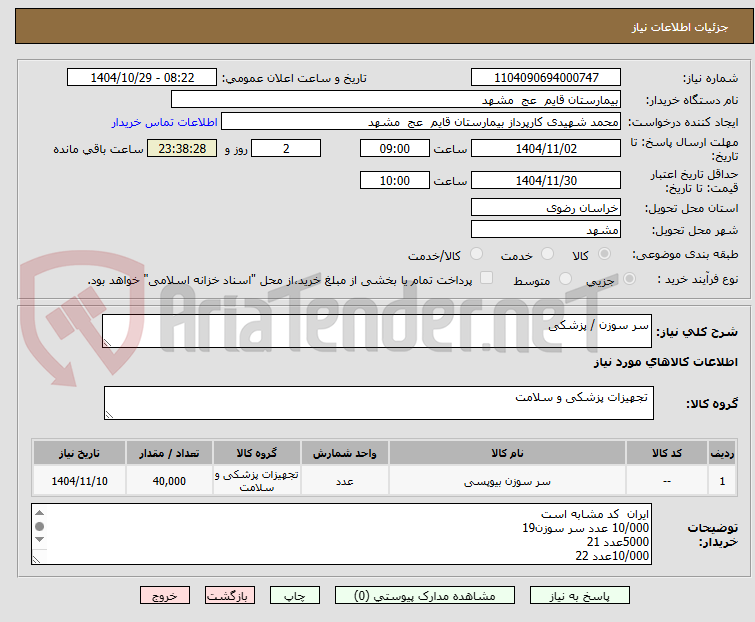
Task: Click the ردیف column header
Action: click(722, 453)
